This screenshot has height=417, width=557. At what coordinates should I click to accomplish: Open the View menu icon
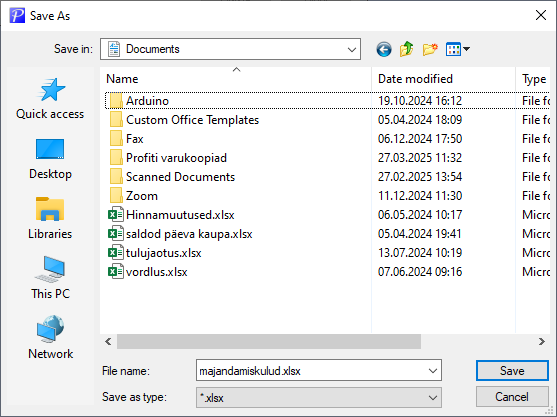tap(458, 49)
